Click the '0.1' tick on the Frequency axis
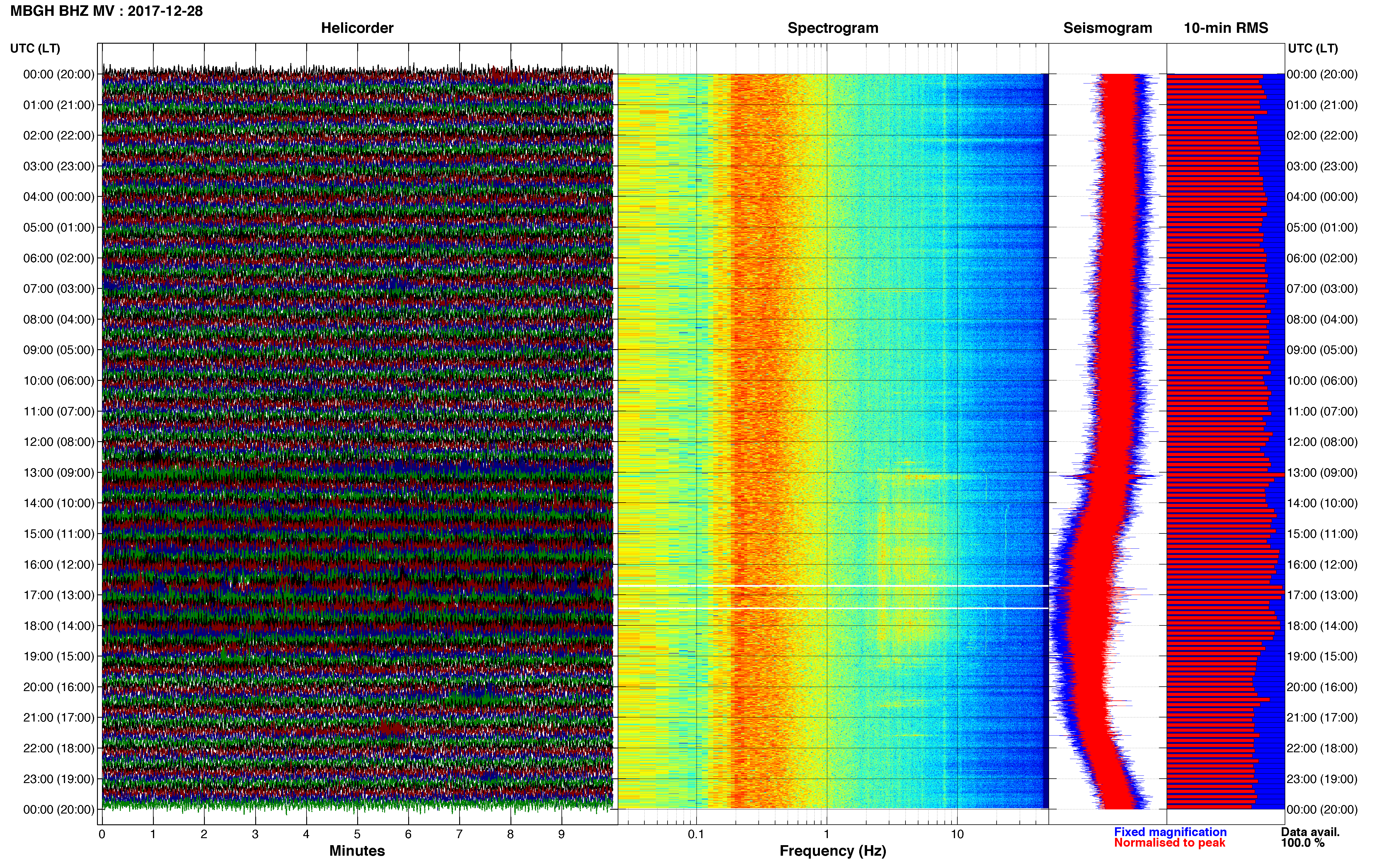The image size is (1389, 868). tap(696, 835)
